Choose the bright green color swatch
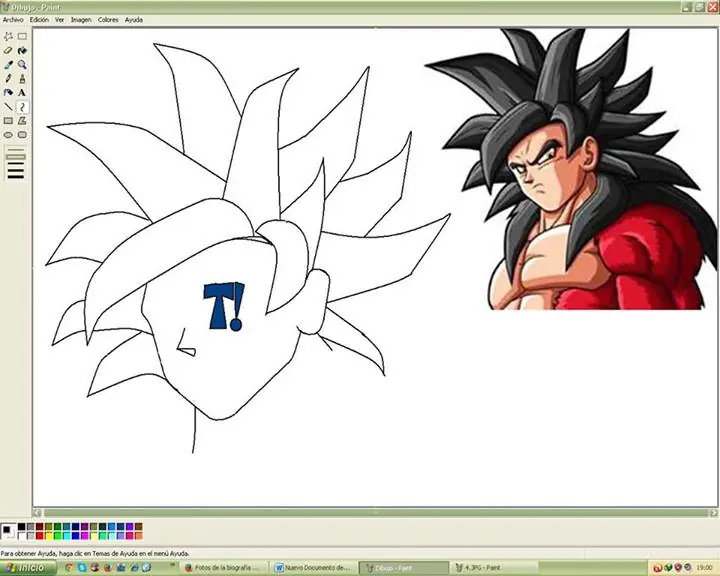The width and height of the screenshot is (720, 576). click(57, 536)
